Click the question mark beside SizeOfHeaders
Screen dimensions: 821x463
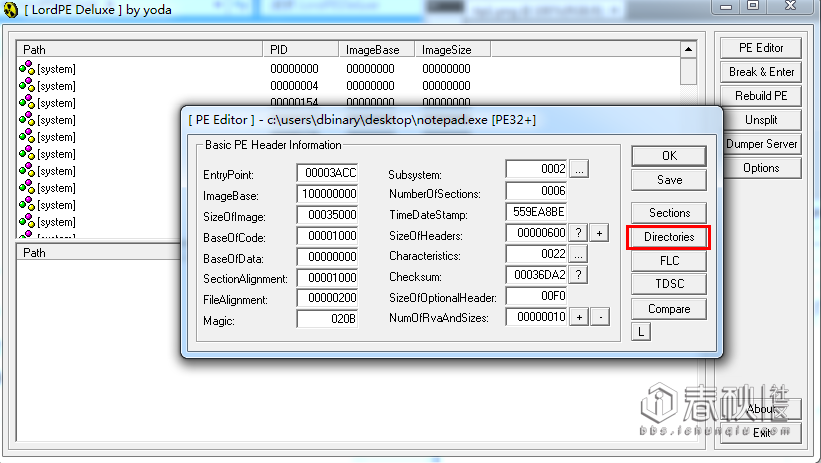578,233
